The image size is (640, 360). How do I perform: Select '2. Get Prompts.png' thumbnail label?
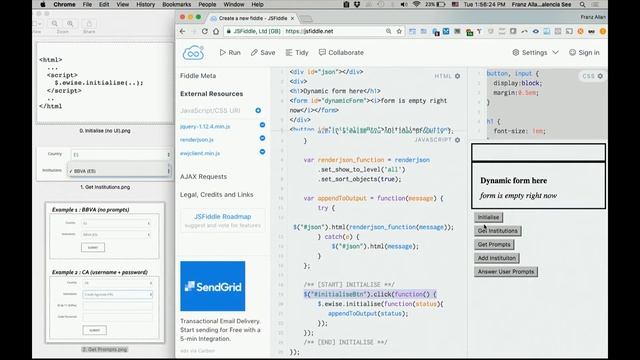pyautogui.click(x=105, y=349)
